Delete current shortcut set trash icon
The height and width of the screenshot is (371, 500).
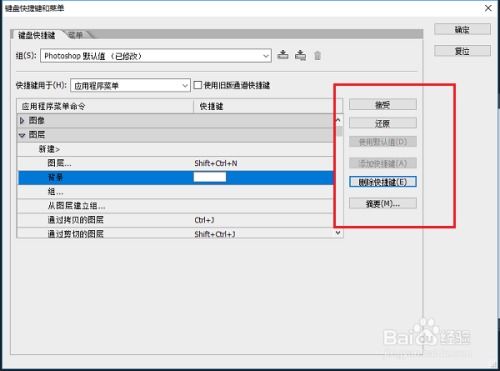click(317, 55)
